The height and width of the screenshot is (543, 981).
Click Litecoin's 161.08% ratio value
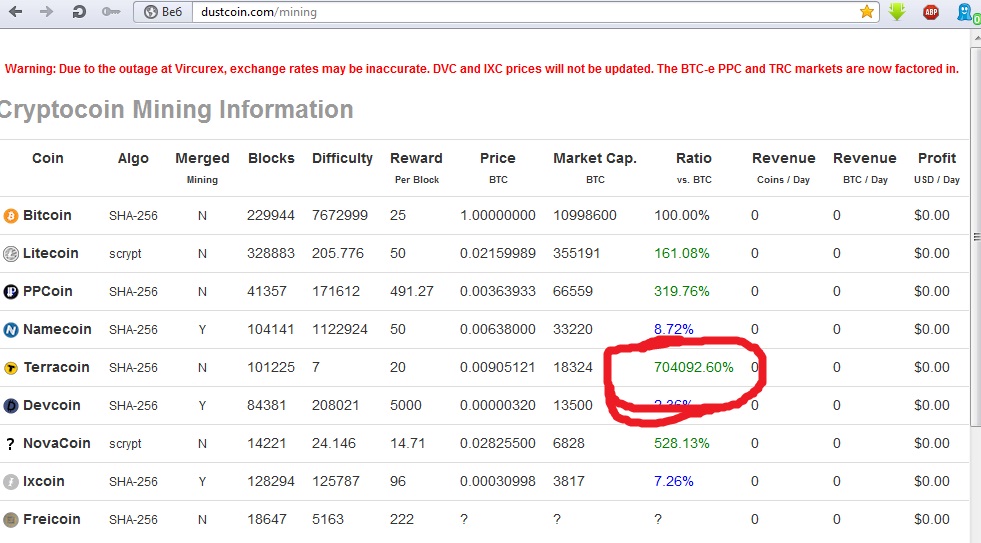tap(681, 253)
